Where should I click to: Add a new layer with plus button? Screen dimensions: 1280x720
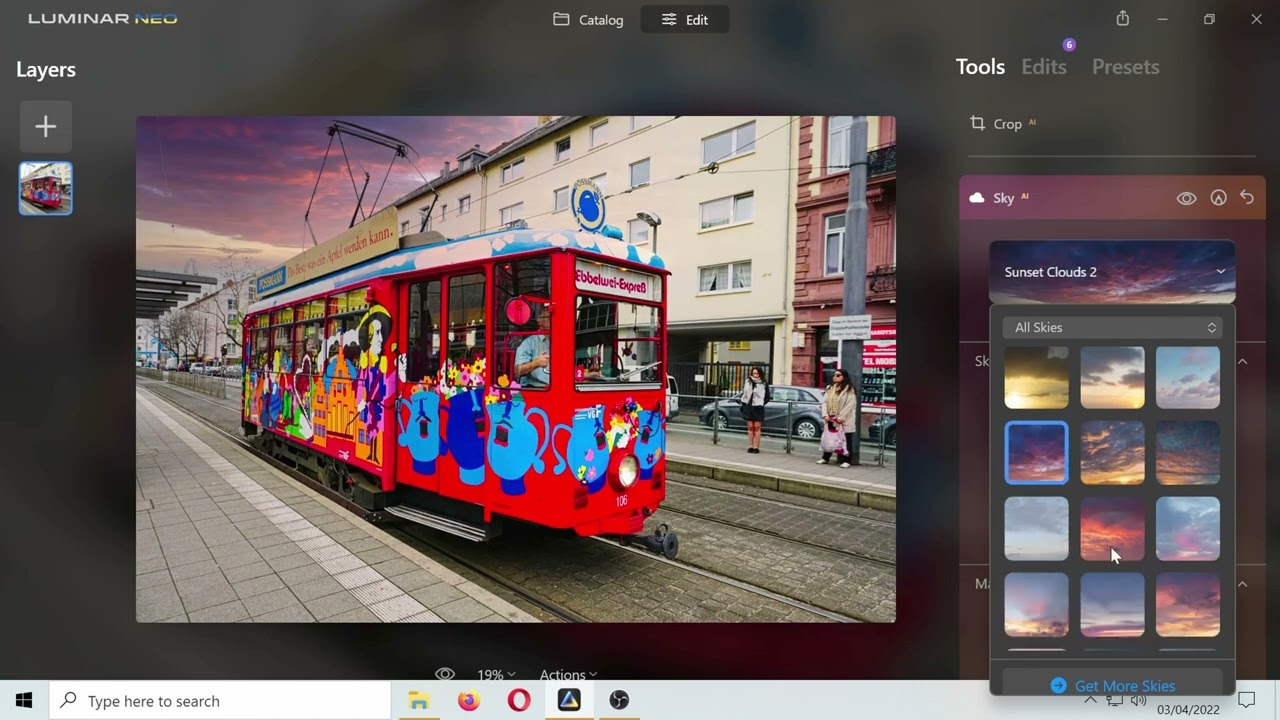(x=45, y=126)
